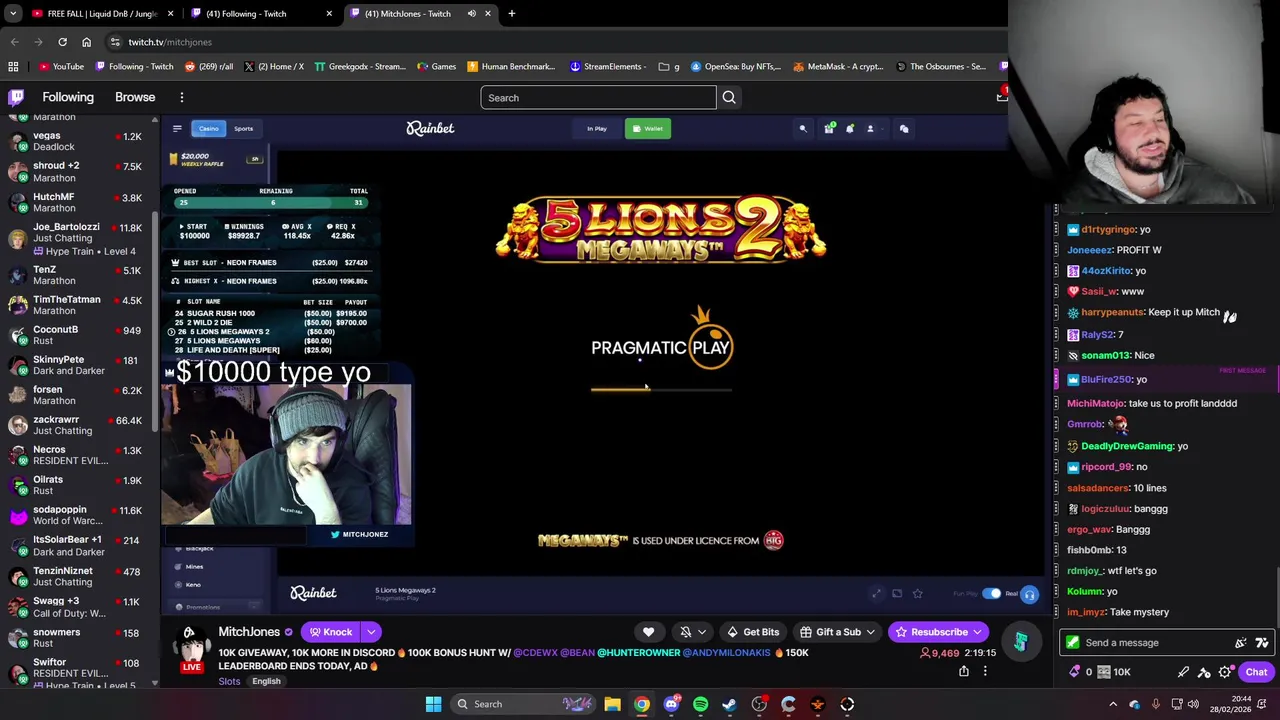Open Bits balance gem icon
The height and width of the screenshot is (720, 1280).
(x=1075, y=672)
